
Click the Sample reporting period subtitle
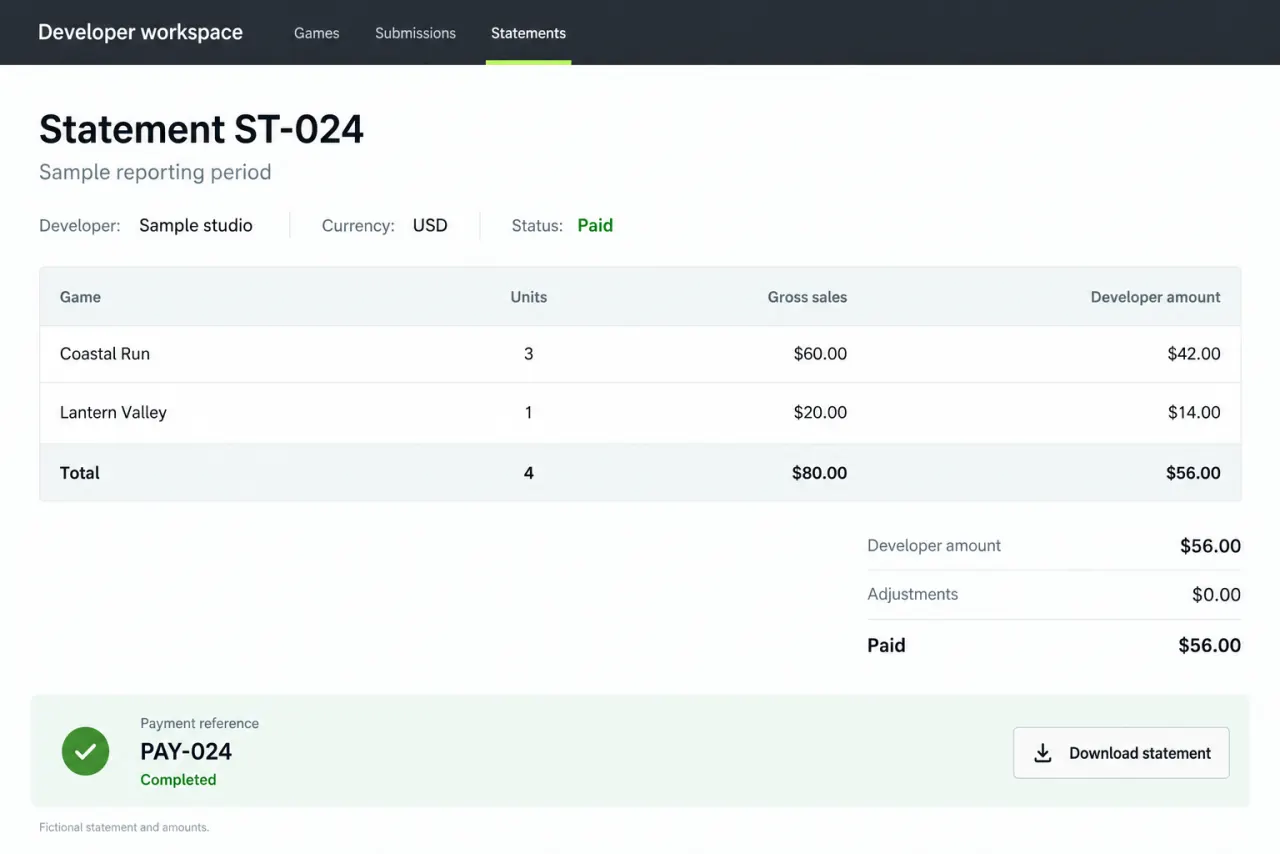155,172
